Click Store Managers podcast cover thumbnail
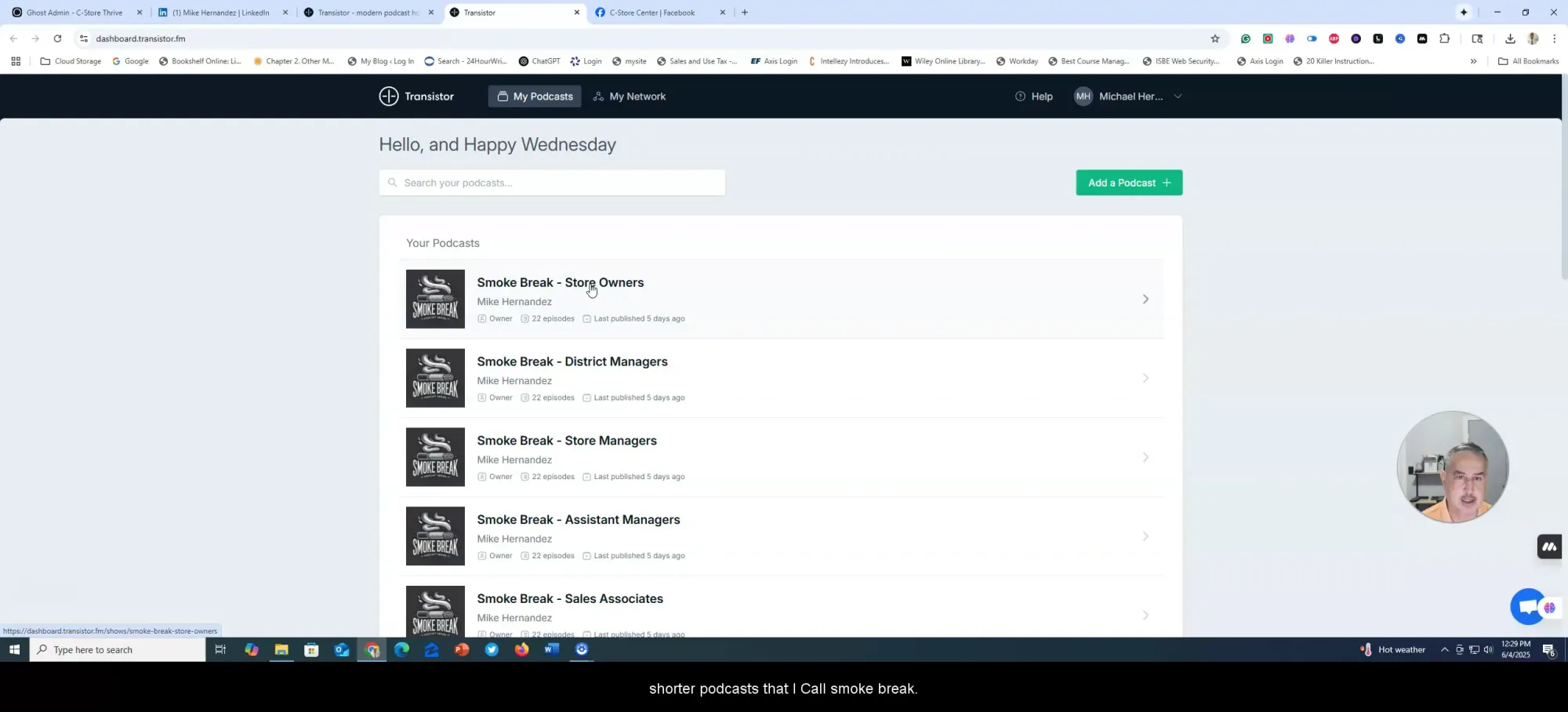The height and width of the screenshot is (712, 1568). (x=435, y=457)
